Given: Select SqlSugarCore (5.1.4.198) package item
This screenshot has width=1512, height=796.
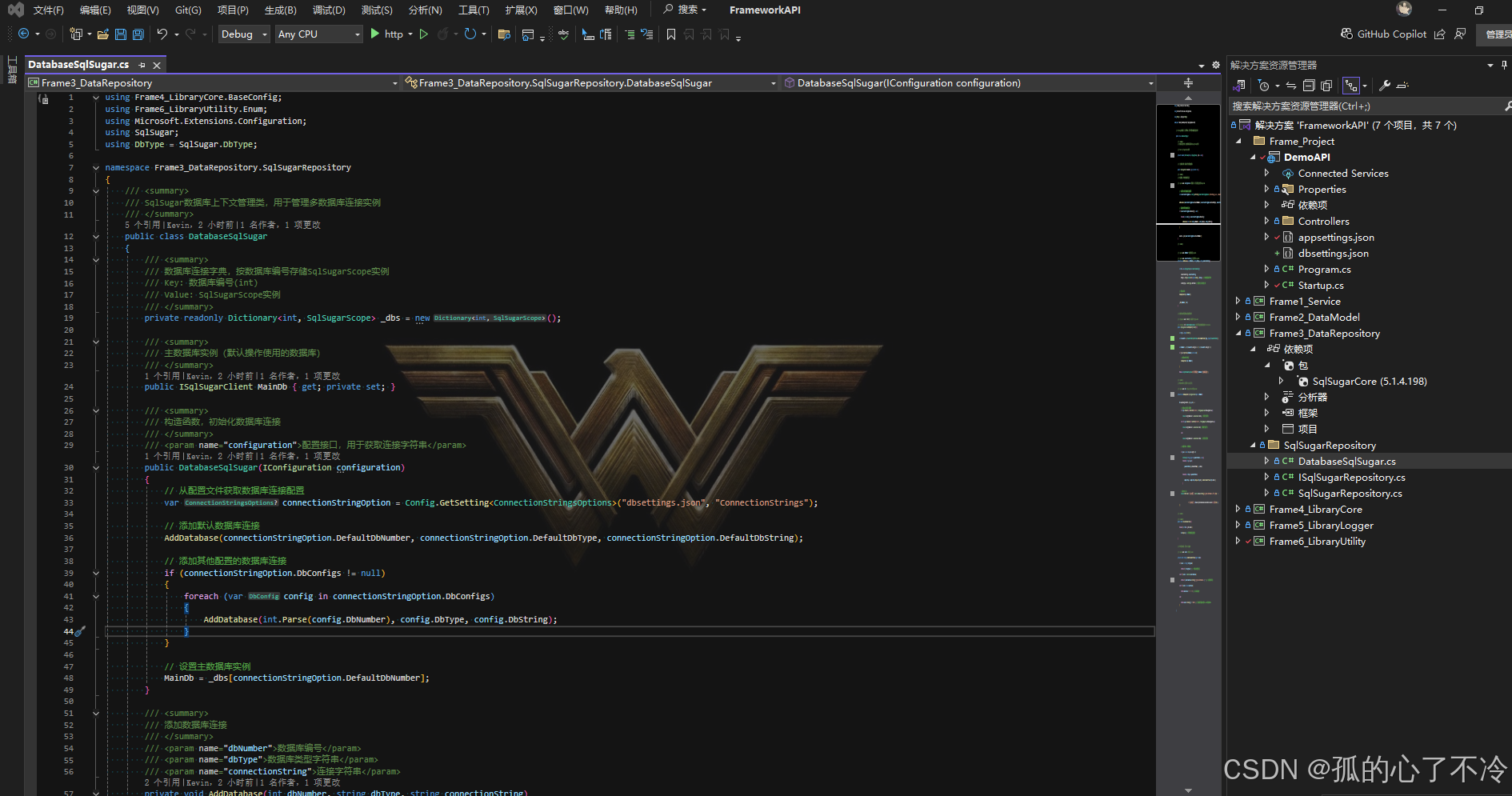Looking at the screenshot, I should click(x=1369, y=381).
